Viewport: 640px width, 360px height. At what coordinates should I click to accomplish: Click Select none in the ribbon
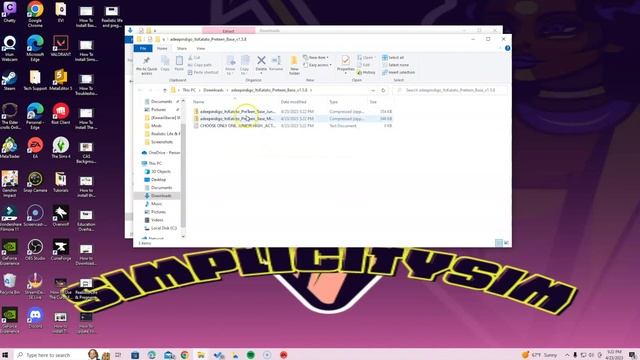[395, 65]
